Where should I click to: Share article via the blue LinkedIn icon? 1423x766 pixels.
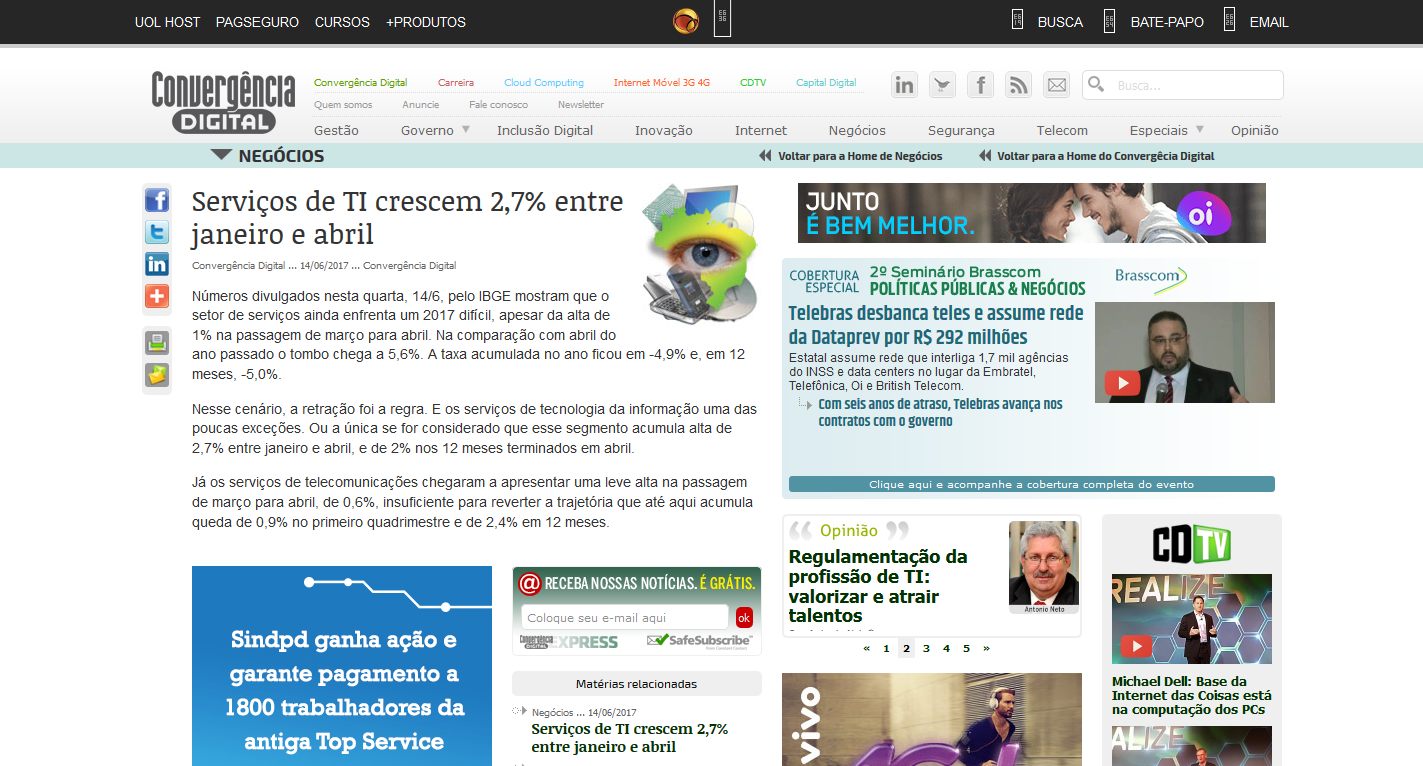click(x=157, y=264)
